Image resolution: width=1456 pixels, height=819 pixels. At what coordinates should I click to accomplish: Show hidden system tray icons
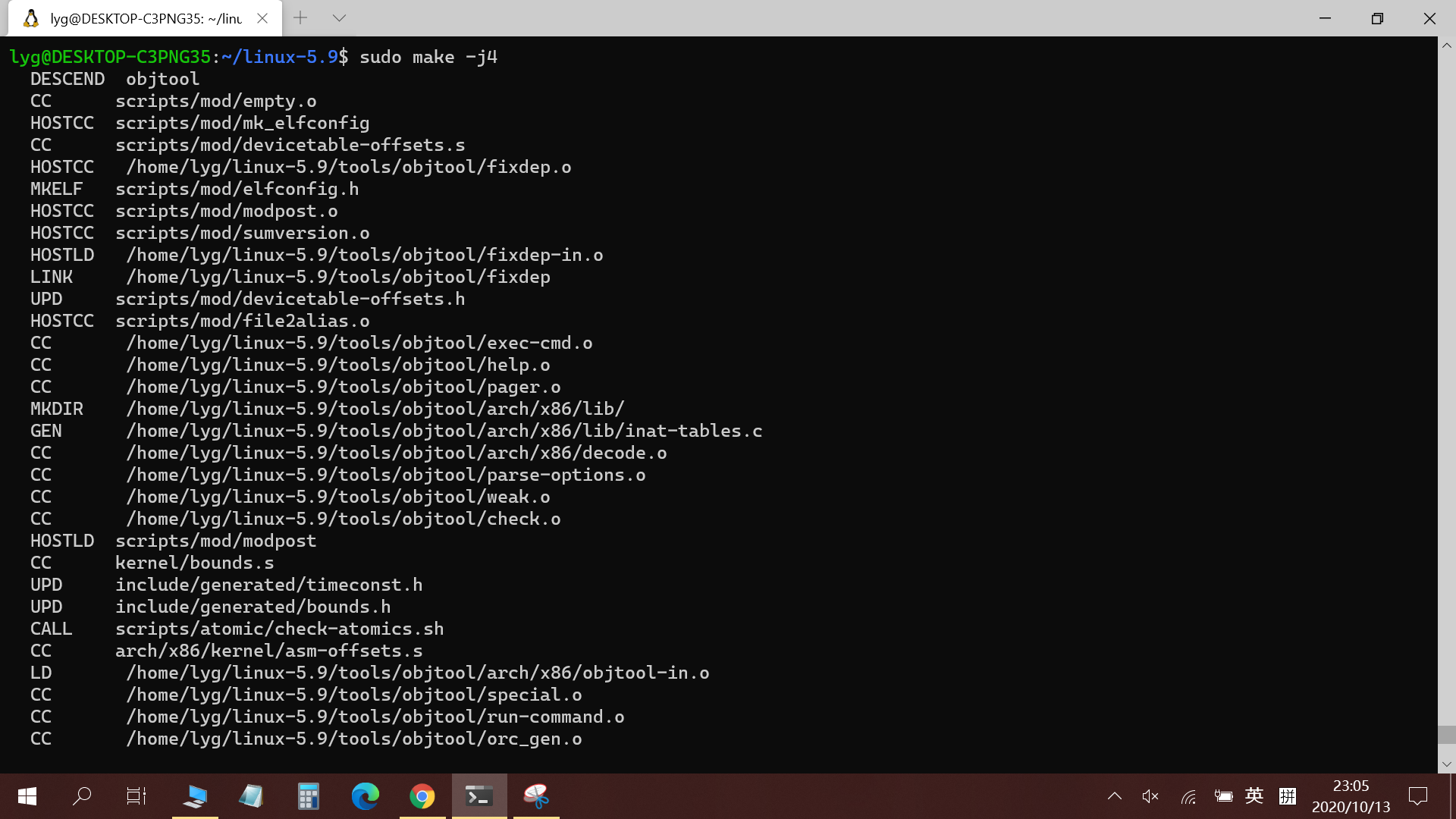[x=1114, y=796]
